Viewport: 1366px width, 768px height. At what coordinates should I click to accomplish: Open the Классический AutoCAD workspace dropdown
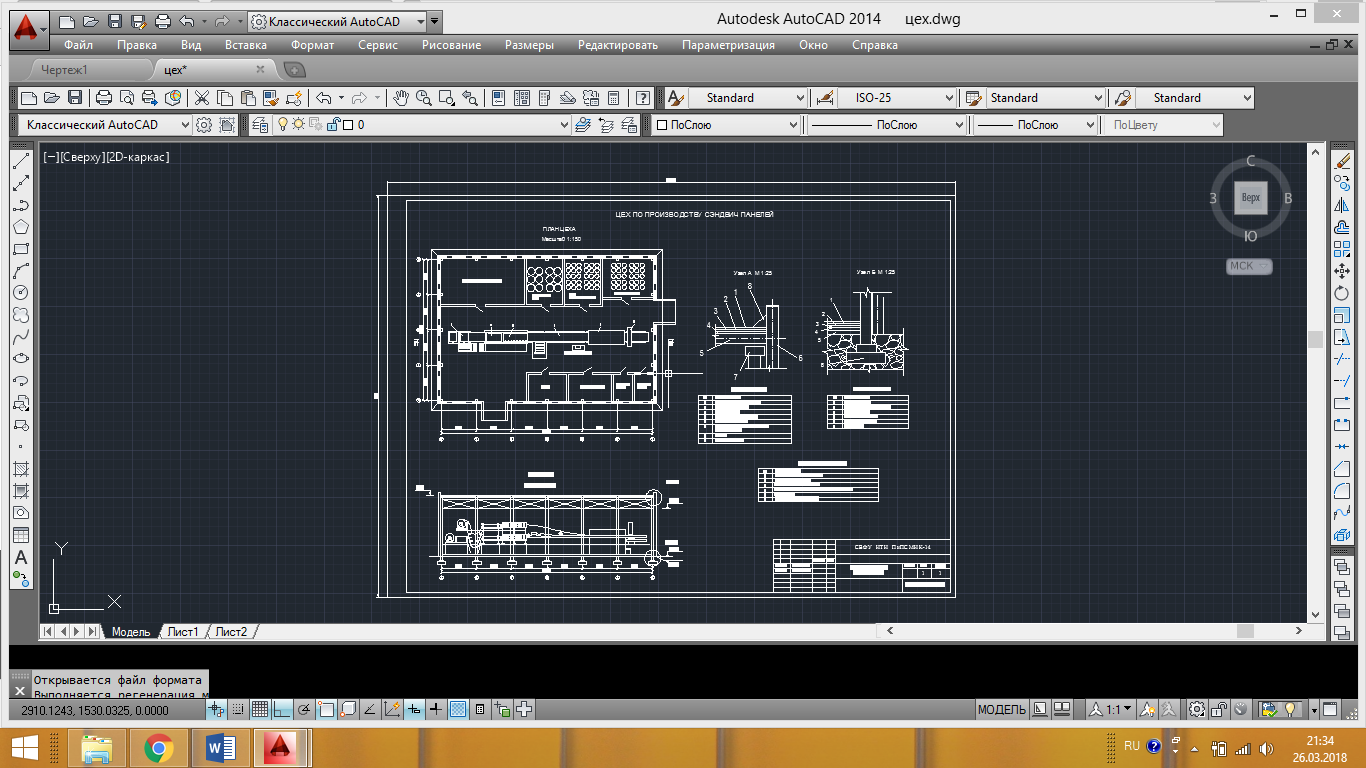pyautogui.click(x=104, y=125)
